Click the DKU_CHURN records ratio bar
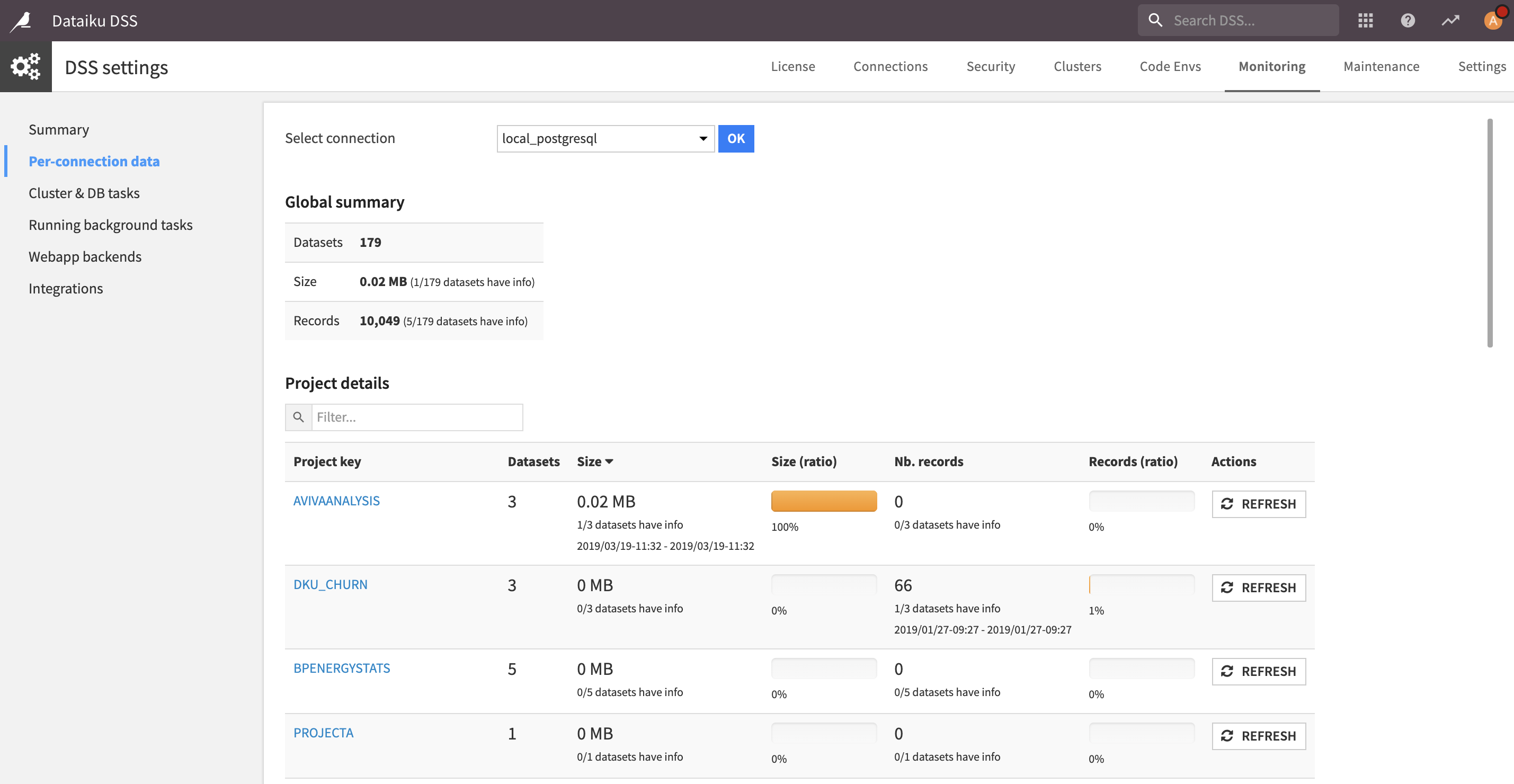1514x784 pixels. (1142, 585)
